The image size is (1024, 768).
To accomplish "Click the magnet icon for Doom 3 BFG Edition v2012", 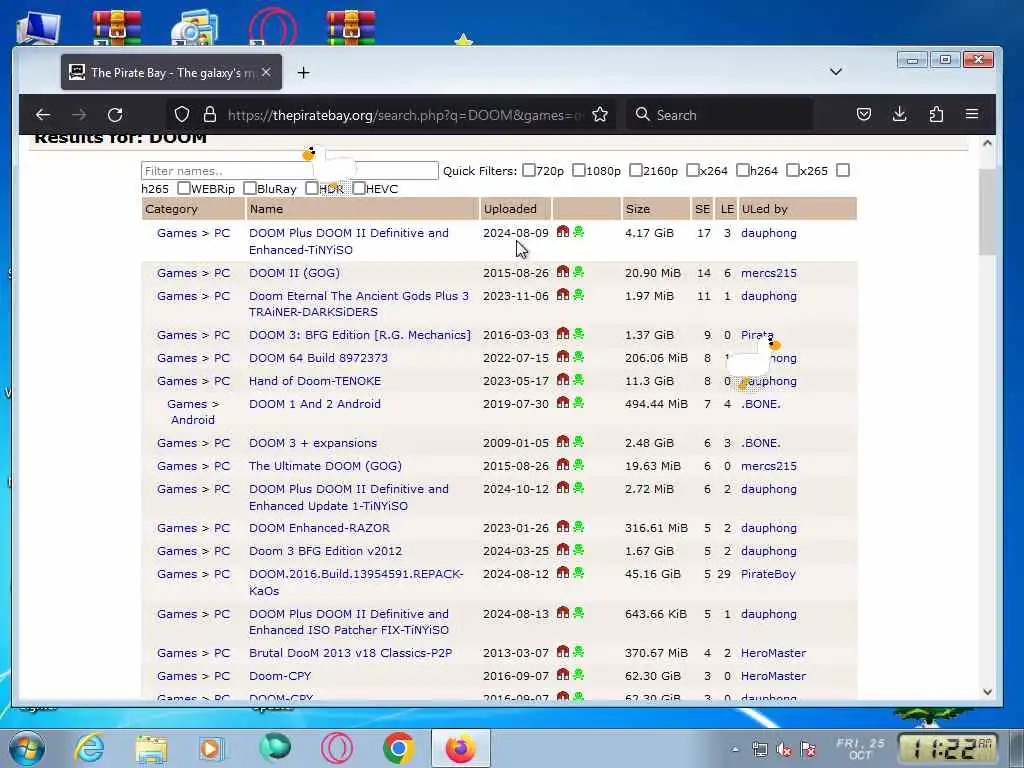I will (562, 550).
